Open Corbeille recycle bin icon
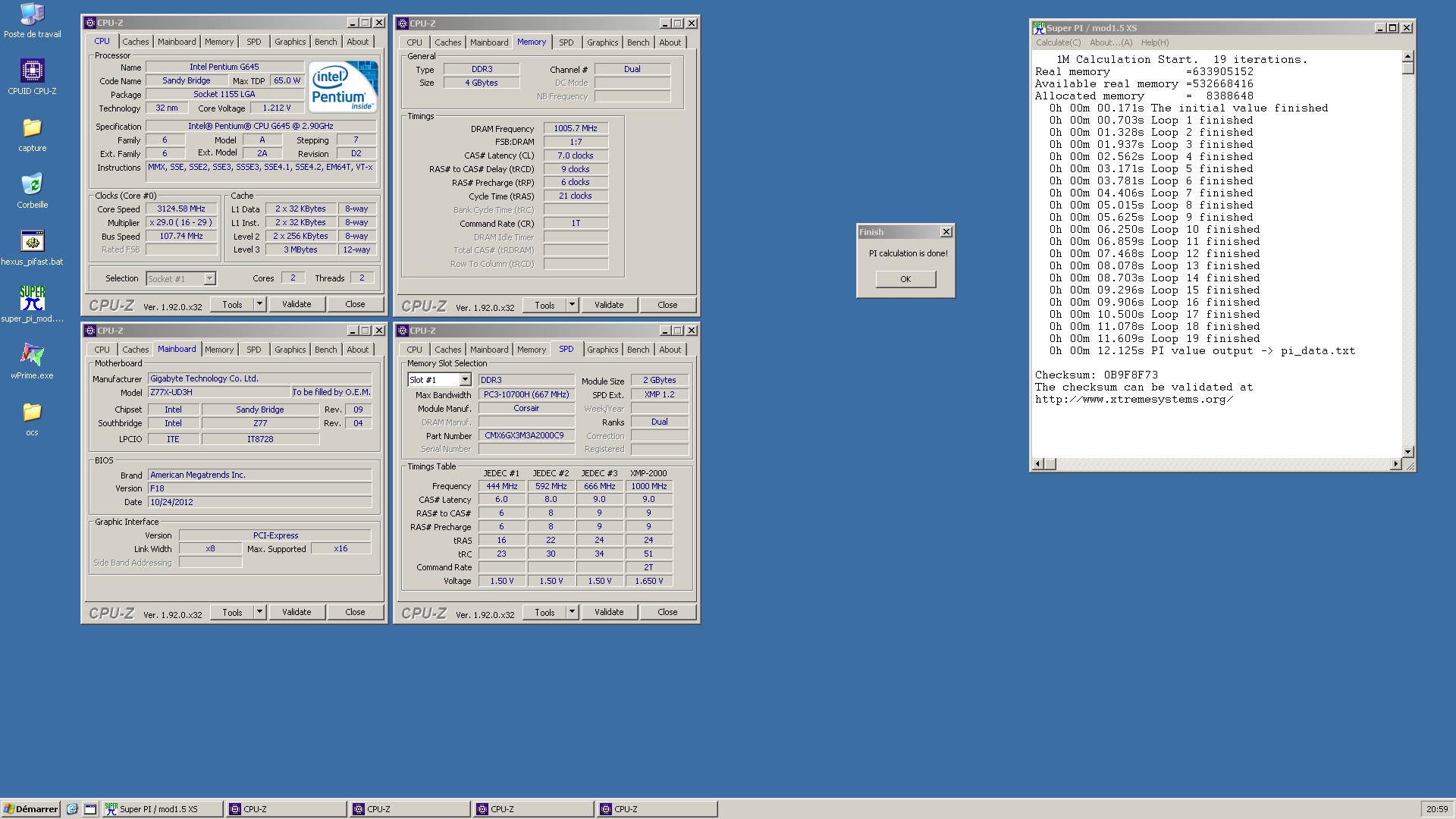 [x=32, y=191]
